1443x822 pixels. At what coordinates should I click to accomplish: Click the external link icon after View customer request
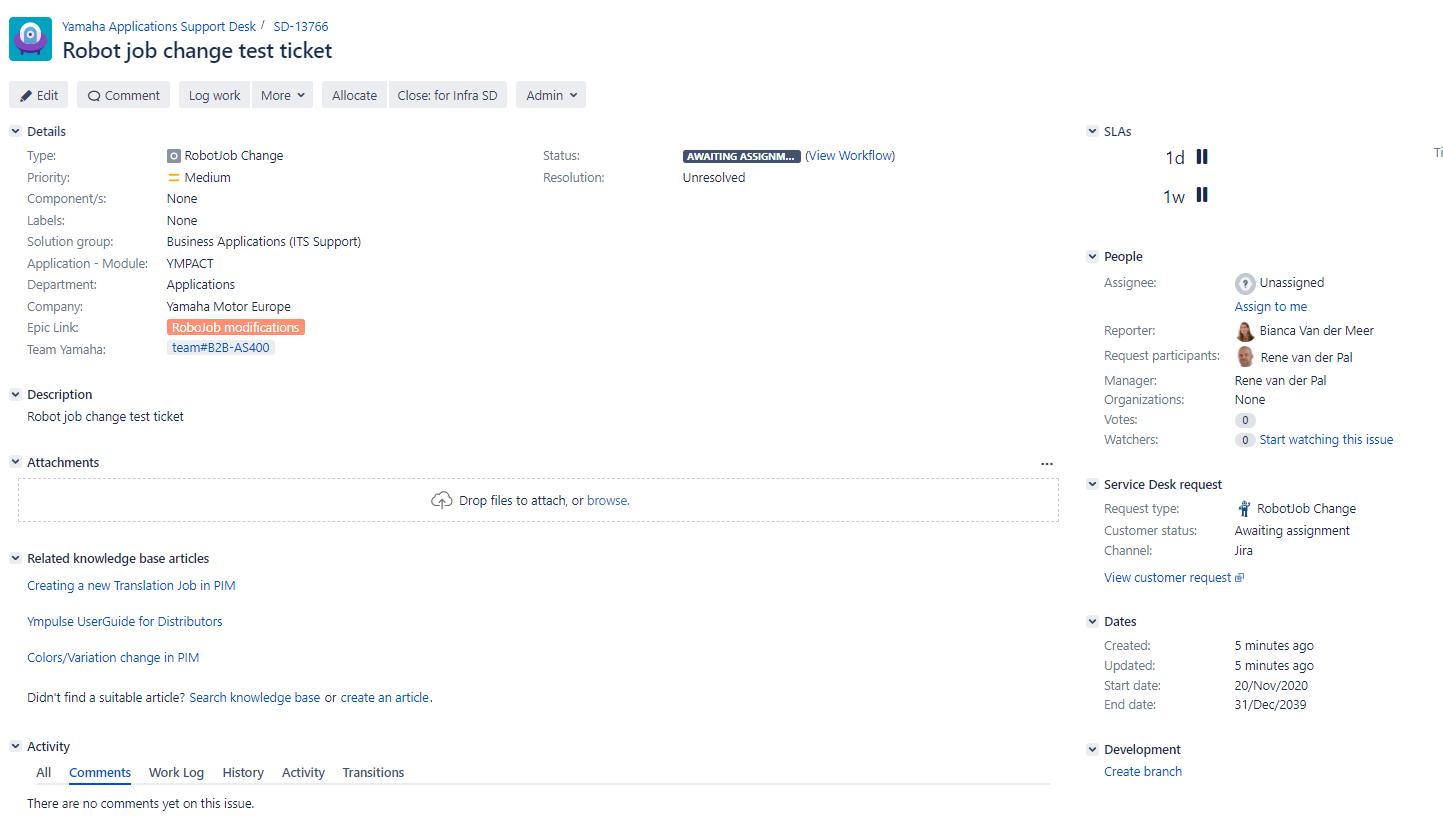point(1240,578)
